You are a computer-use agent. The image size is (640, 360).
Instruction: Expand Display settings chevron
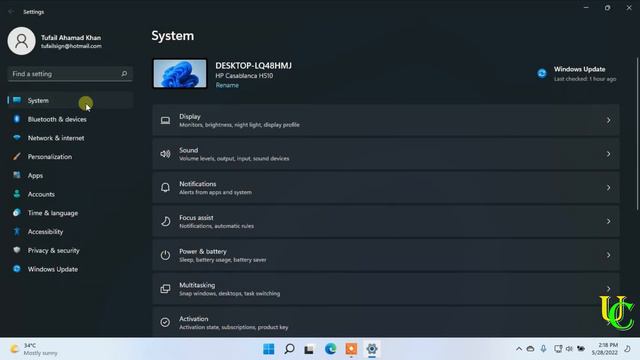tap(608, 120)
